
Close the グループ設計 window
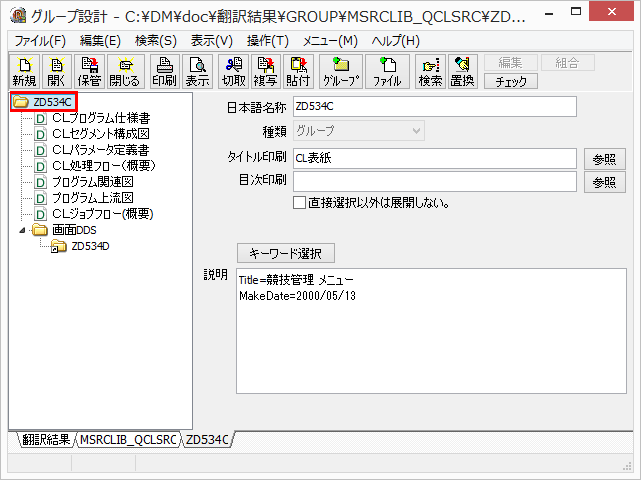(612, 12)
